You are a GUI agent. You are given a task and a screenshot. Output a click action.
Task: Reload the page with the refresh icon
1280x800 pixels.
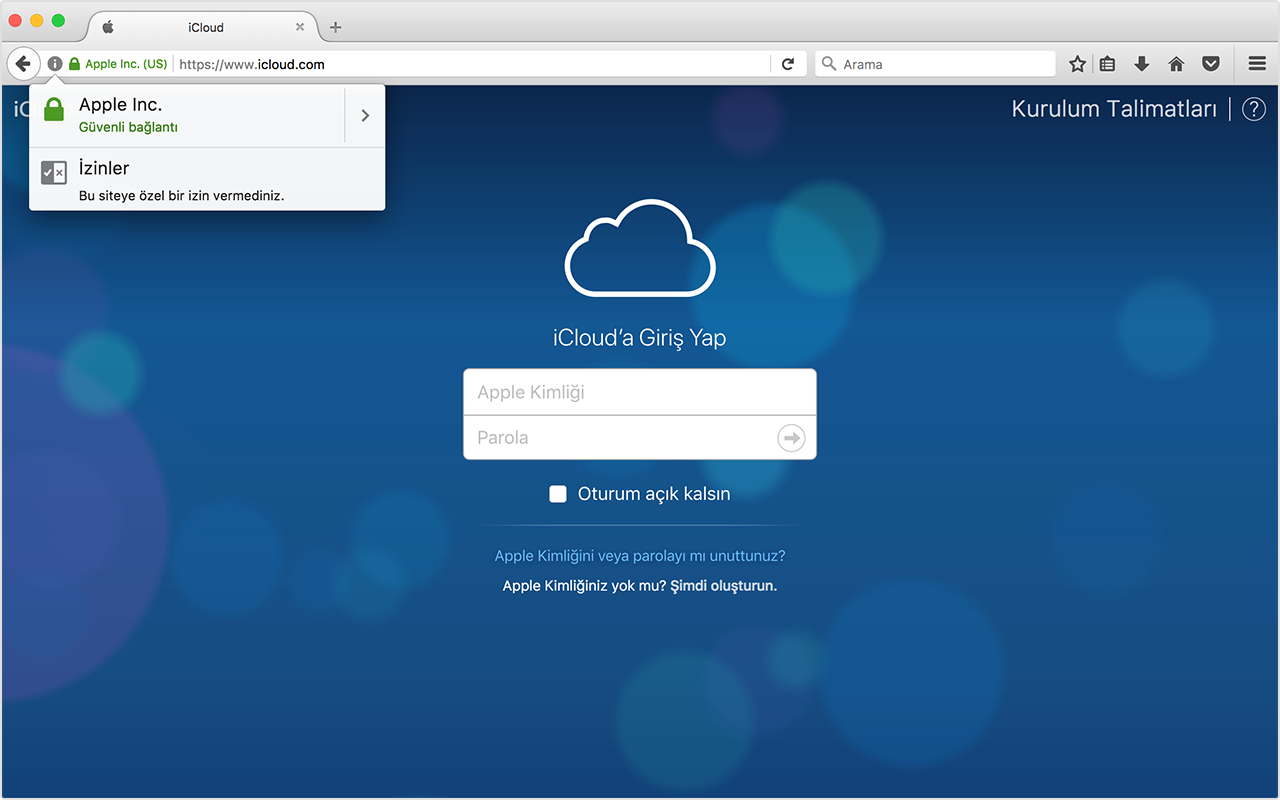click(788, 64)
